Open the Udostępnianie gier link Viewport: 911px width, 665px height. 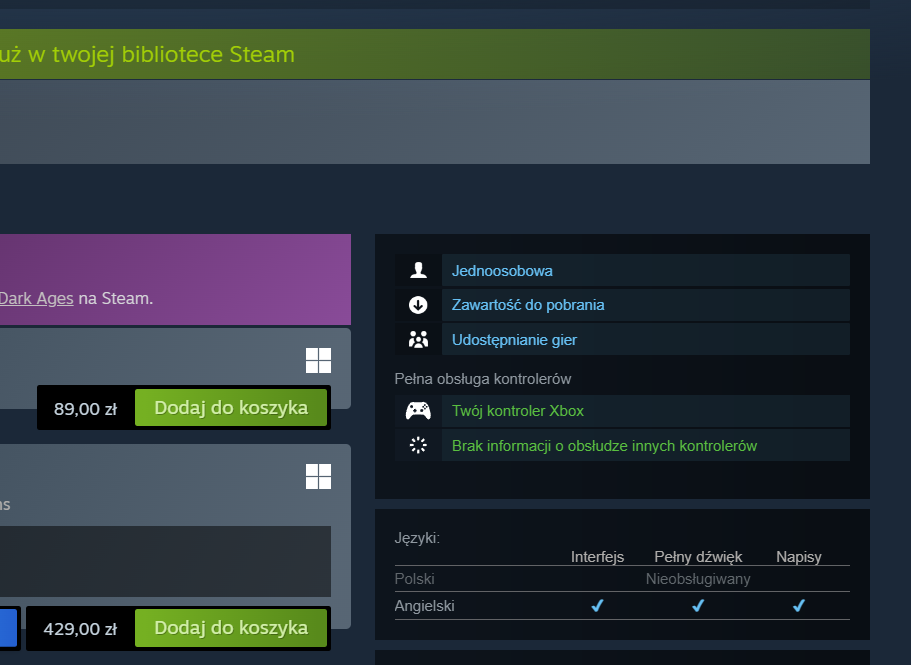pyautogui.click(x=514, y=340)
